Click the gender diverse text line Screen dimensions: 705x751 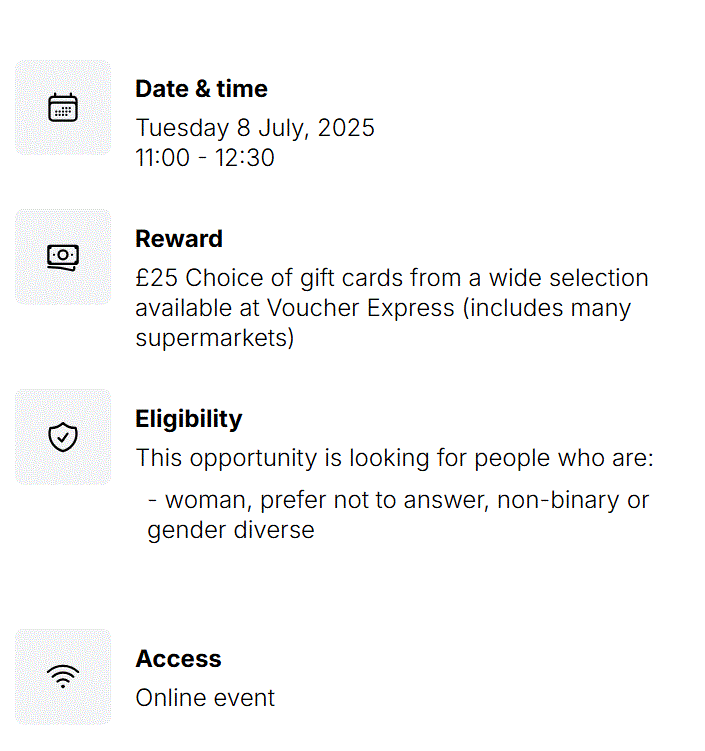click(x=231, y=530)
